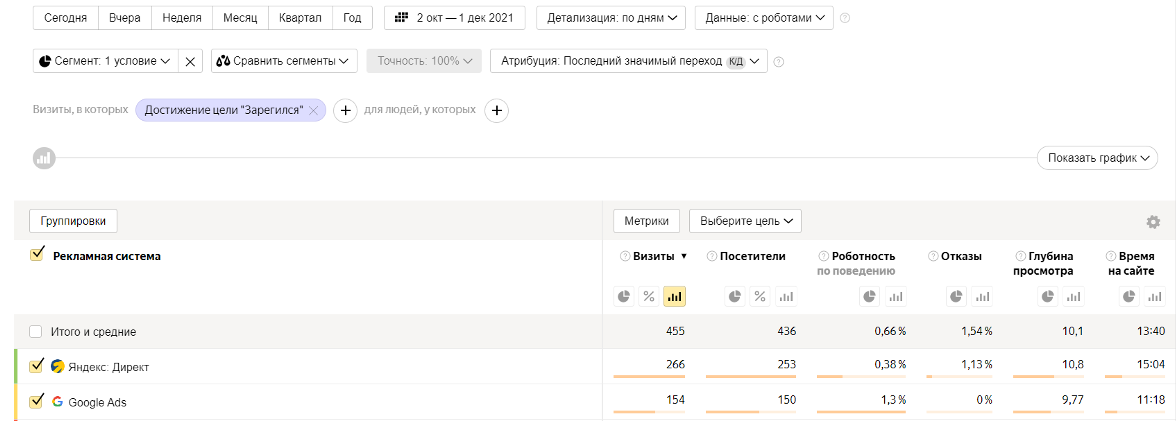Open the 2 окт — 1 дек 2021 date picker
The width and height of the screenshot is (1176, 427).
454,18
